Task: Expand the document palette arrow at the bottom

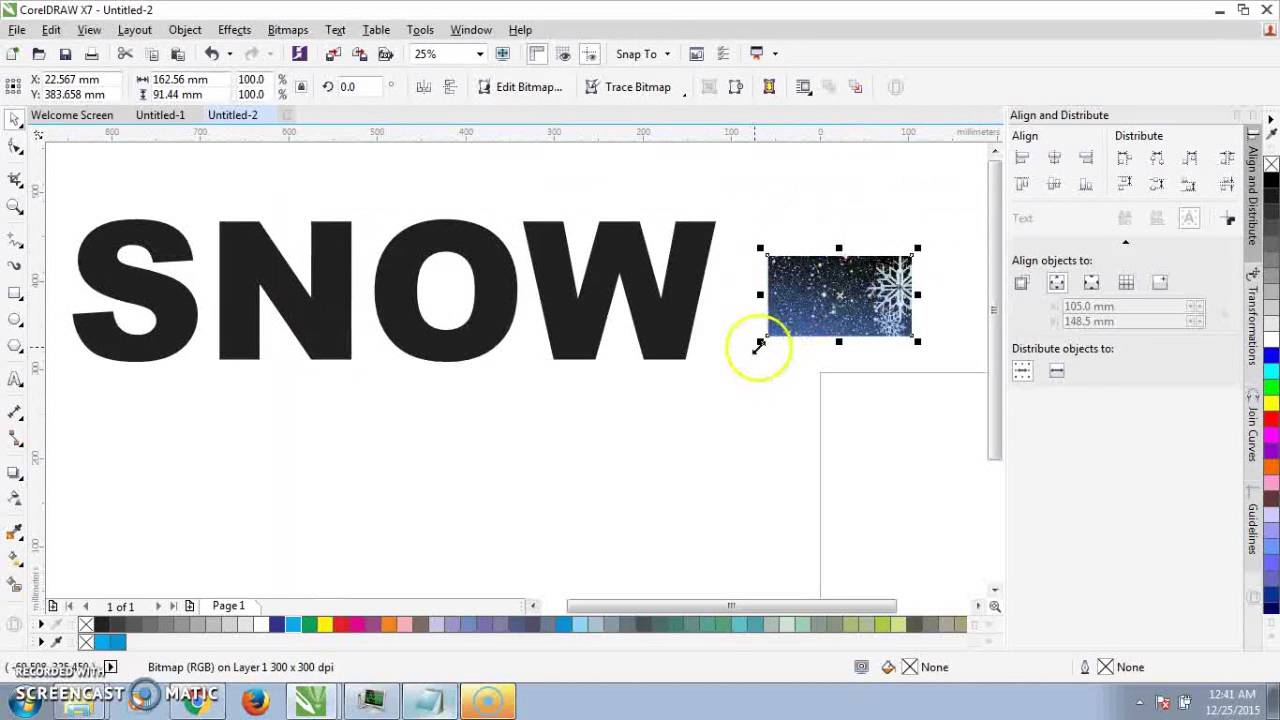Action: pyautogui.click(x=41, y=641)
